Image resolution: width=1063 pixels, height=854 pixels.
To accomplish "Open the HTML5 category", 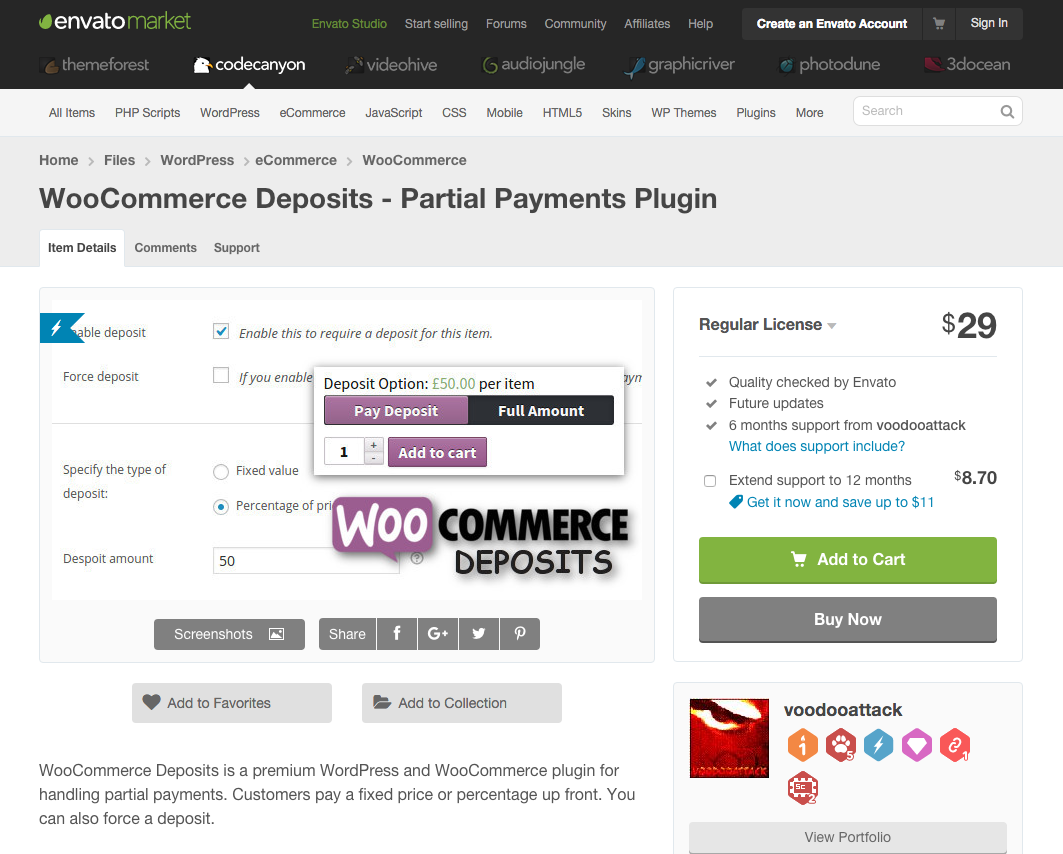I will tap(562, 113).
